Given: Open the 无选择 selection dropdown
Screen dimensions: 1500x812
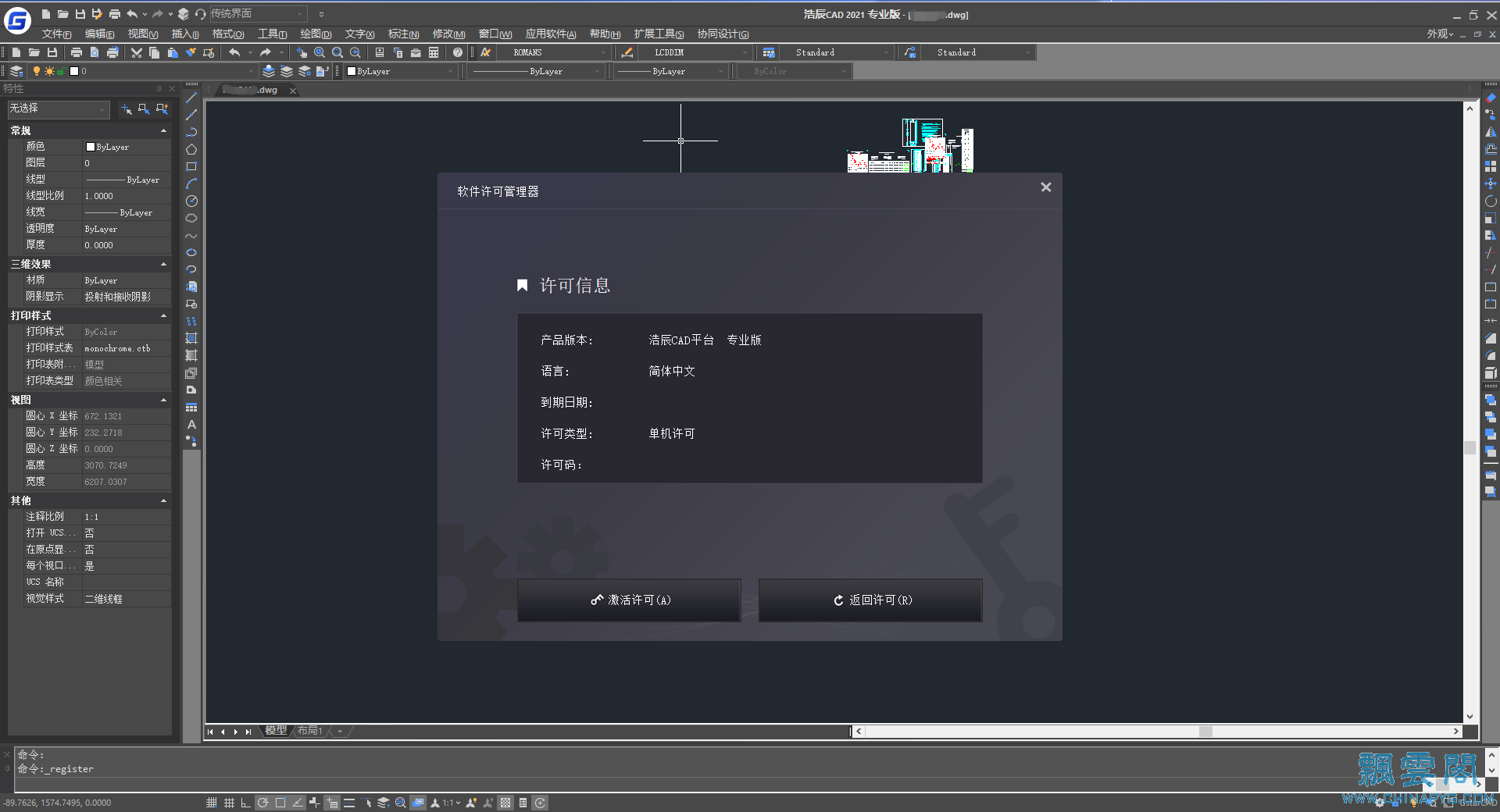Looking at the screenshot, I should click(x=59, y=109).
